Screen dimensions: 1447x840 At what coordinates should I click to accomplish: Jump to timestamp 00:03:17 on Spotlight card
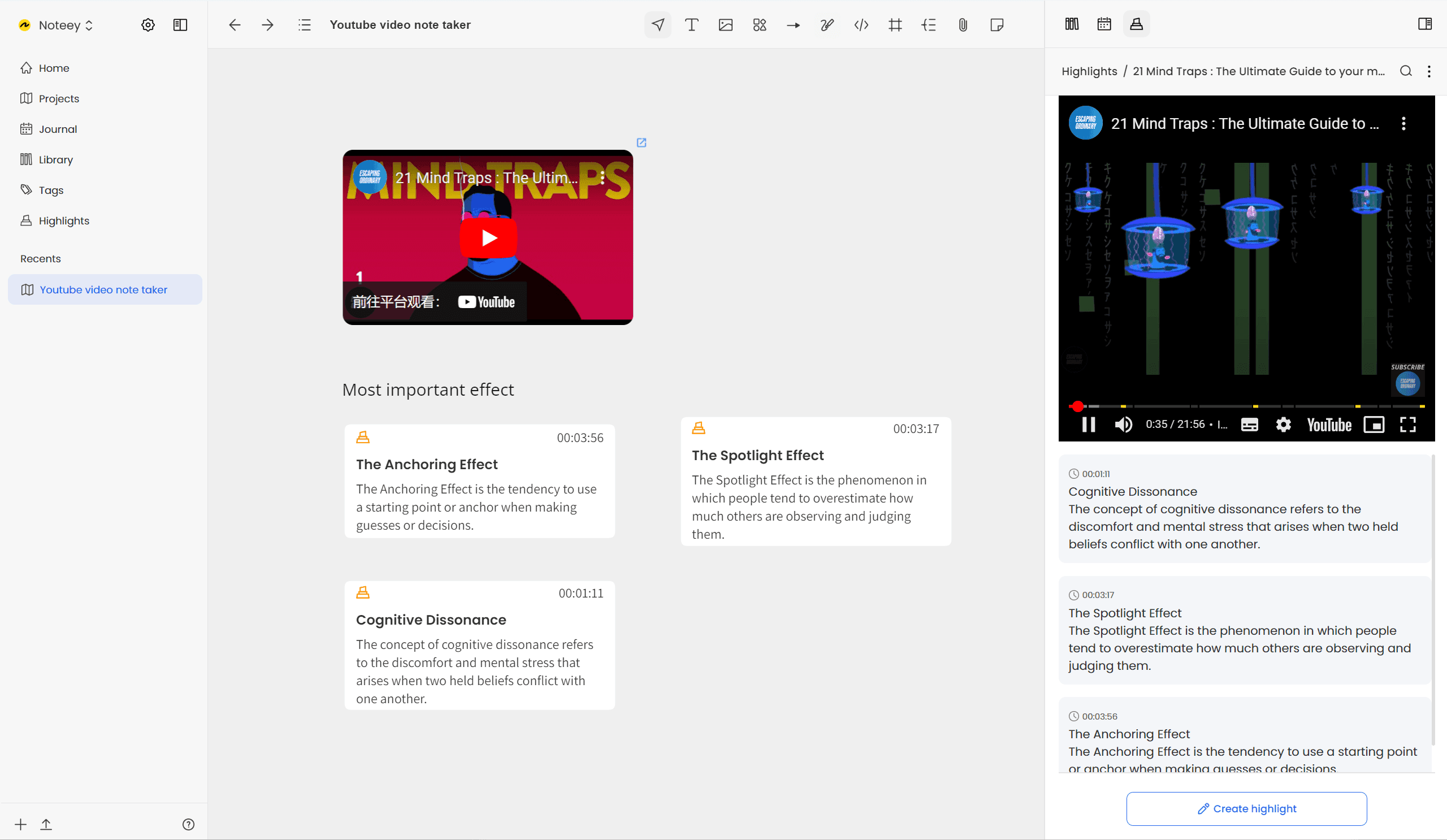(x=916, y=429)
